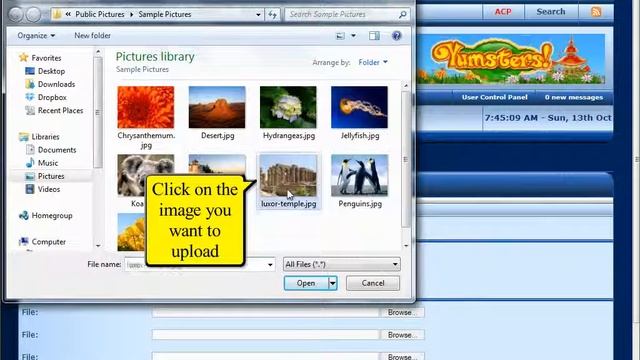Open the File name dropdown arrow
The image size is (640, 360).
tap(270, 264)
